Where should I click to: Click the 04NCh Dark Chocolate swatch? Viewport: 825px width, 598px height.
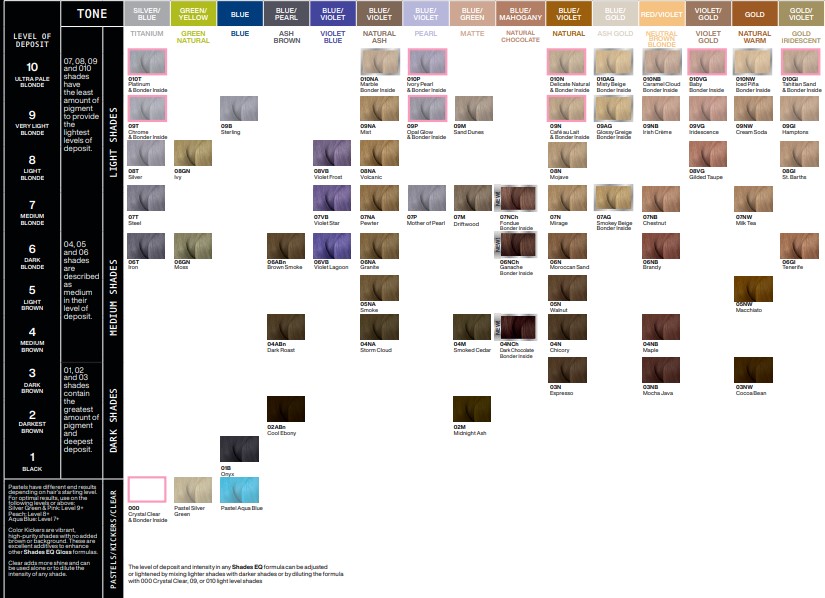pos(521,328)
